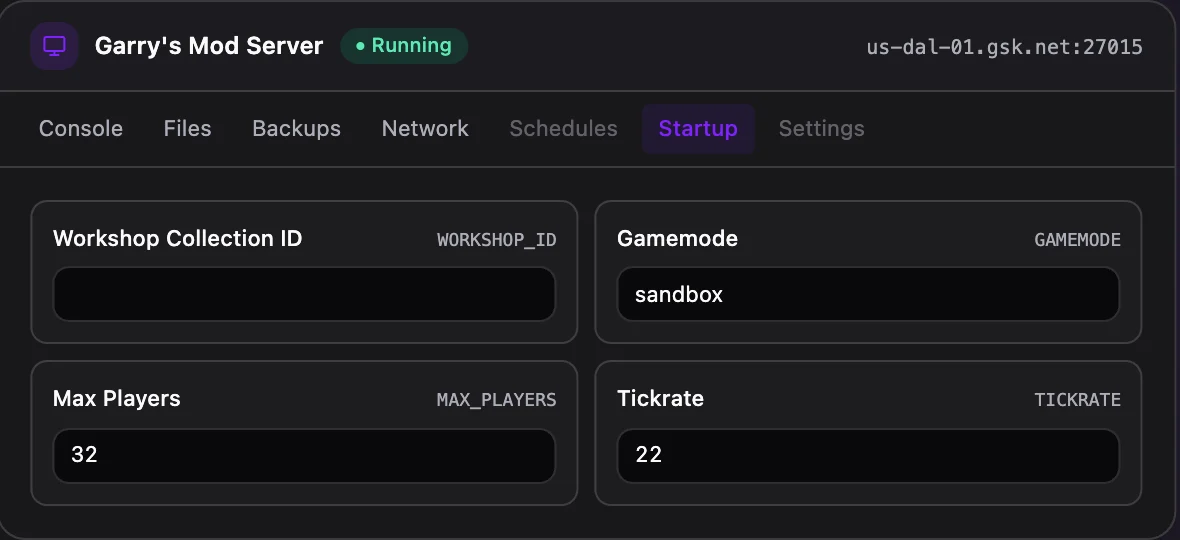Click the Tickrate heading

coord(661,399)
